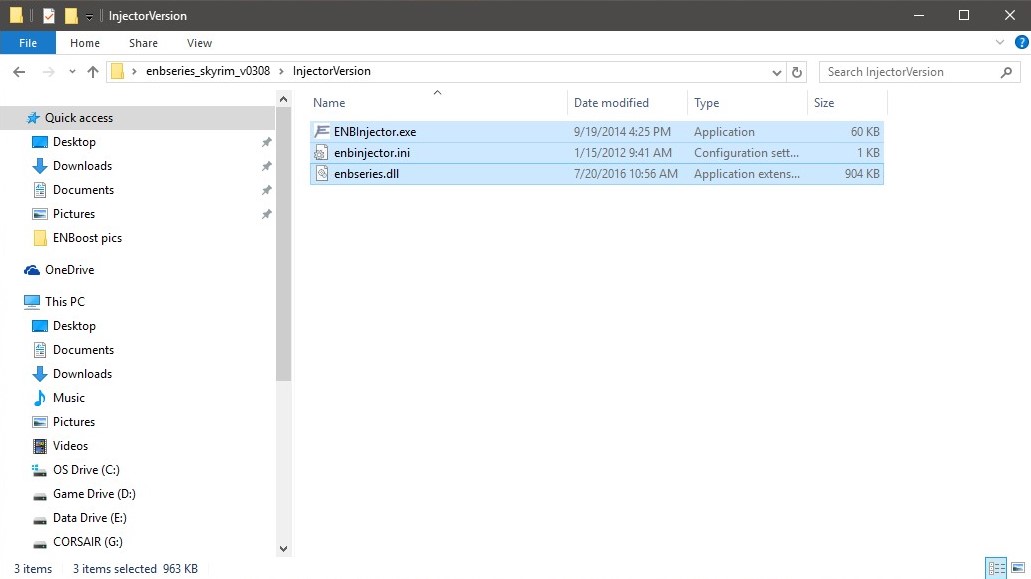1031x579 pixels.
Task: Select This PC in the navigation pane
Action: point(64,302)
